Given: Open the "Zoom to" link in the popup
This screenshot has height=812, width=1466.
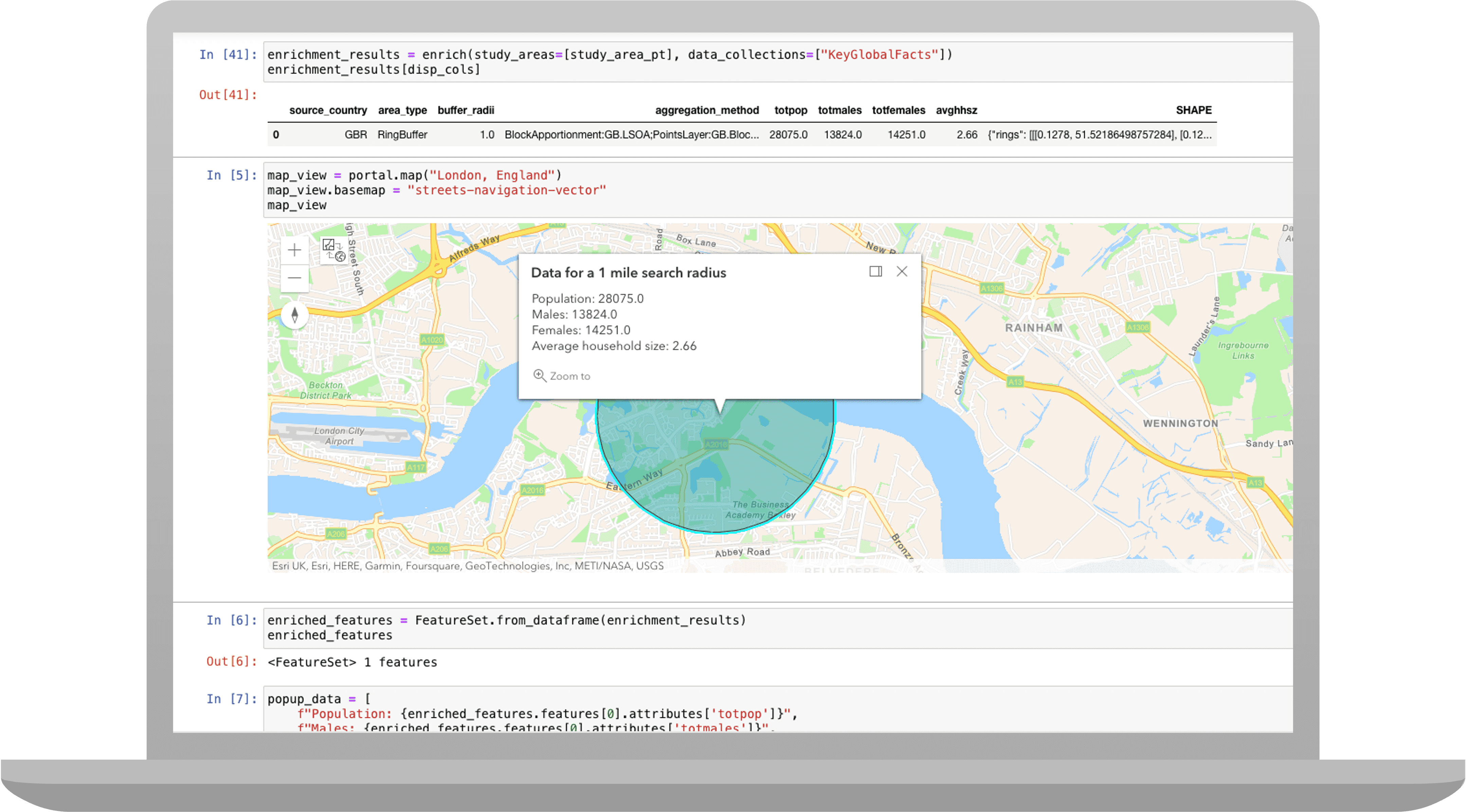Looking at the screenshot, I should [x=570, y=375].
